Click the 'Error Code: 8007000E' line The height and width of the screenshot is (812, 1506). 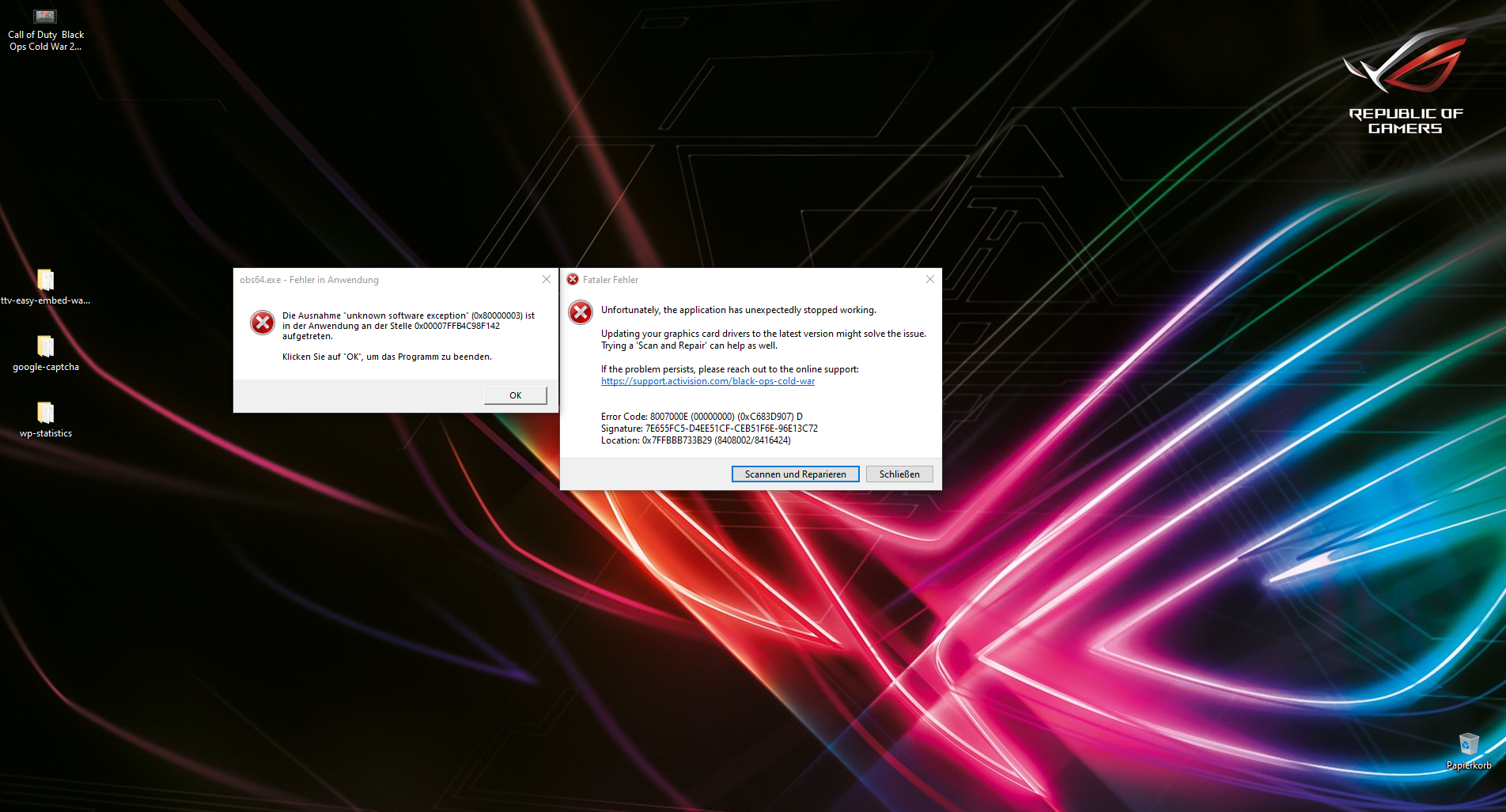point(702,417)
